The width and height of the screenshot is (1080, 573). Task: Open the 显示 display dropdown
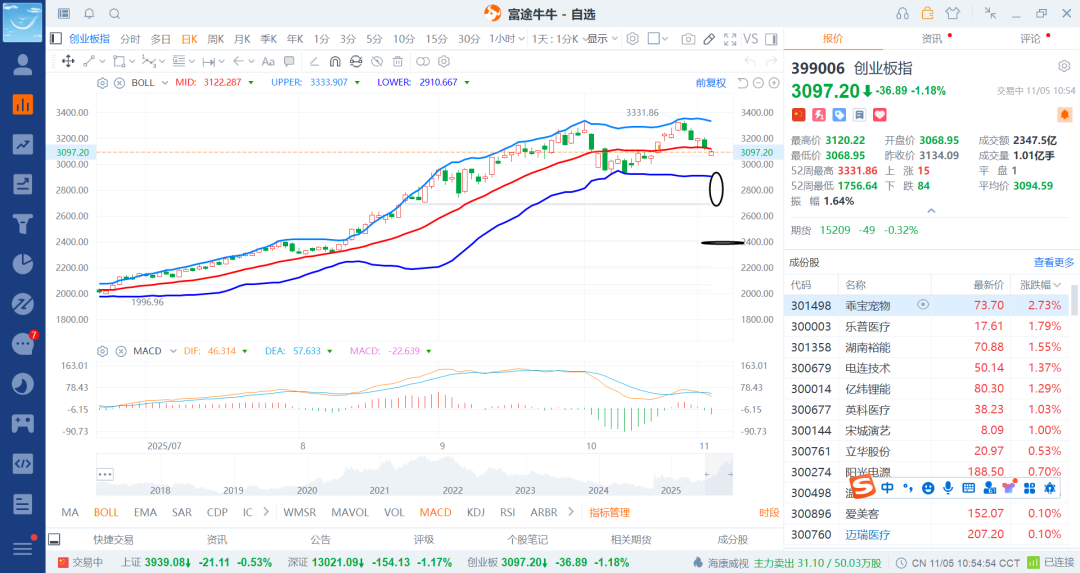[603, 39]
